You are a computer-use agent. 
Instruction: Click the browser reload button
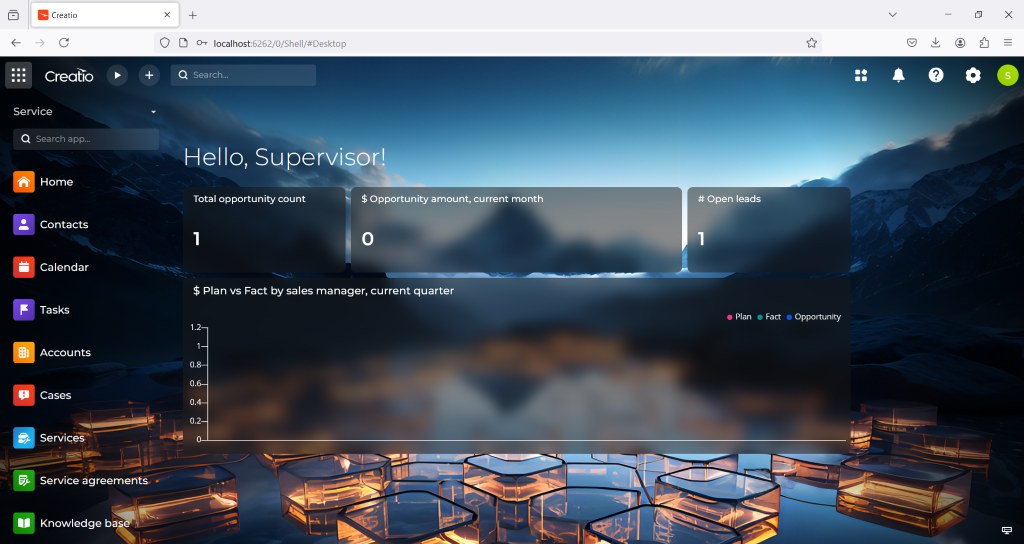pyautogui.click(x=64, y=42)
